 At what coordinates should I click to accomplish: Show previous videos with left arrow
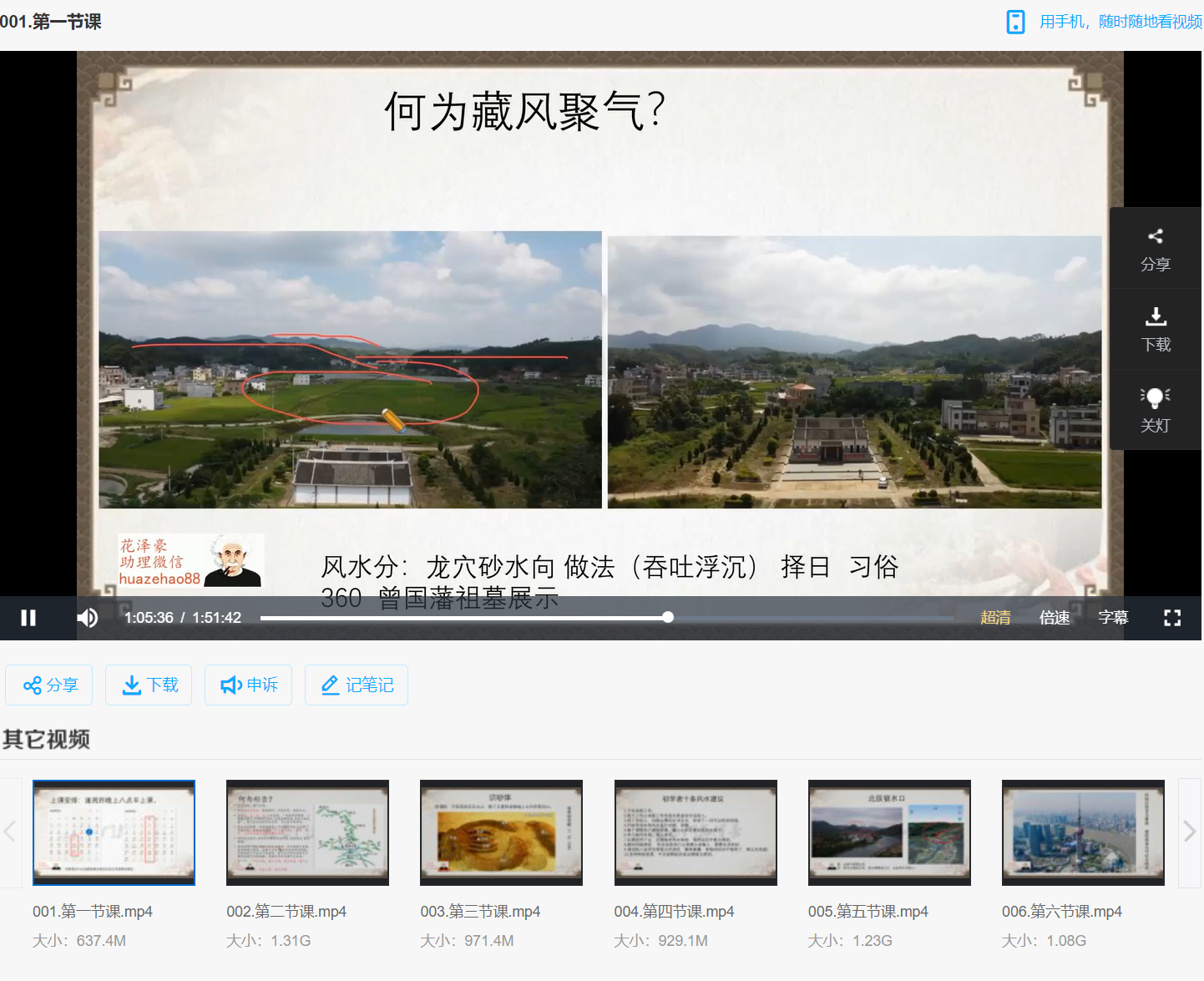point(10,832)
